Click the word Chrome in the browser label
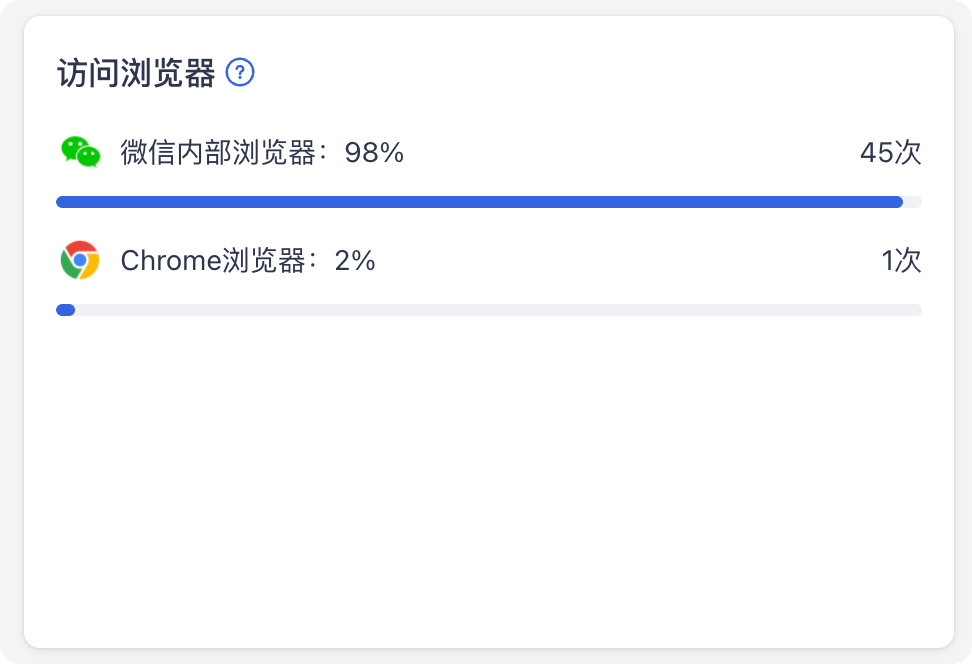Screen dimensions: 972x664 tap(171, 260)
